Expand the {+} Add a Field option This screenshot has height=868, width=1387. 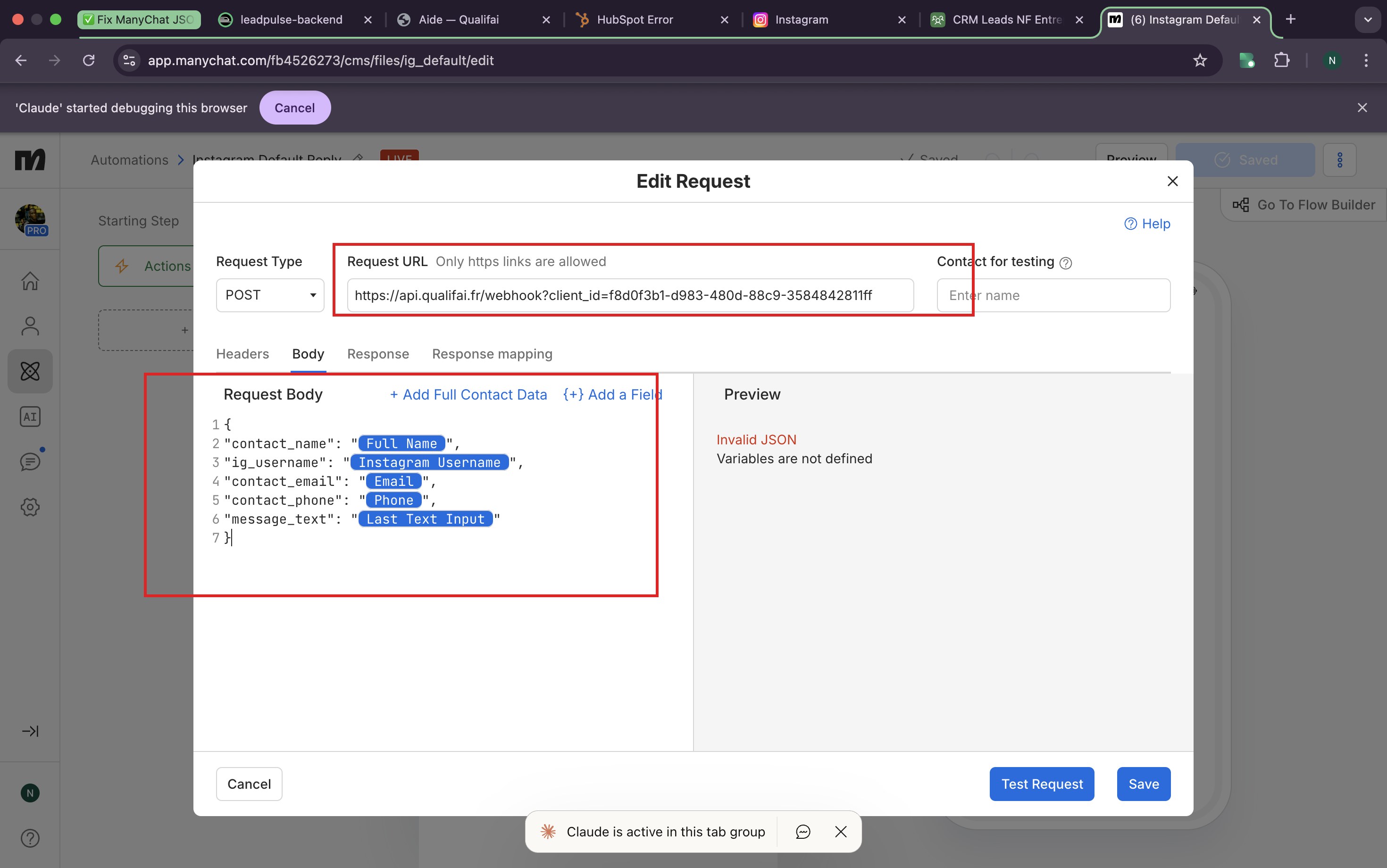tap(610, 394)
